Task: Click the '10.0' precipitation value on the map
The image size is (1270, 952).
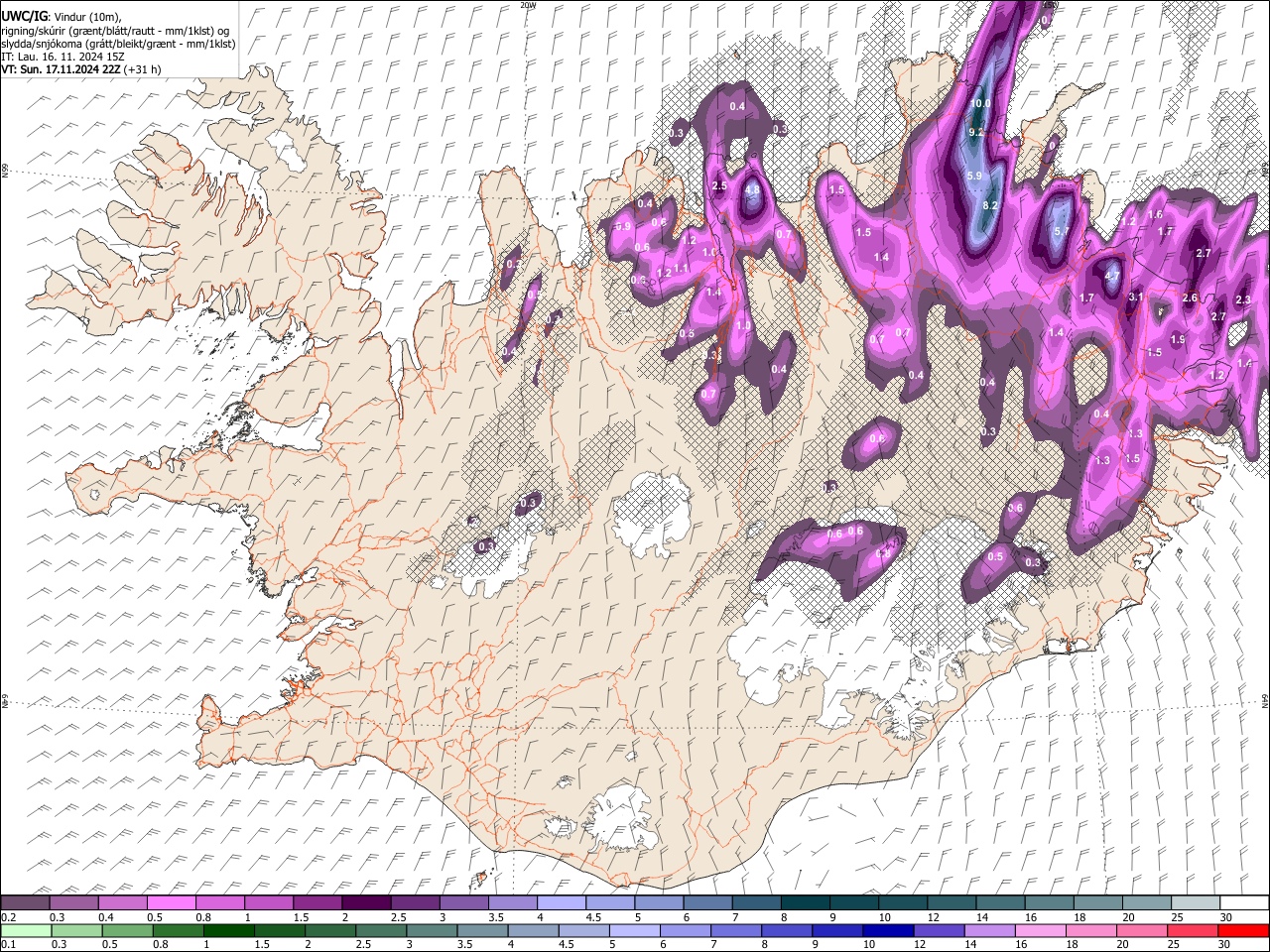Action: click(x=980, y=103)
